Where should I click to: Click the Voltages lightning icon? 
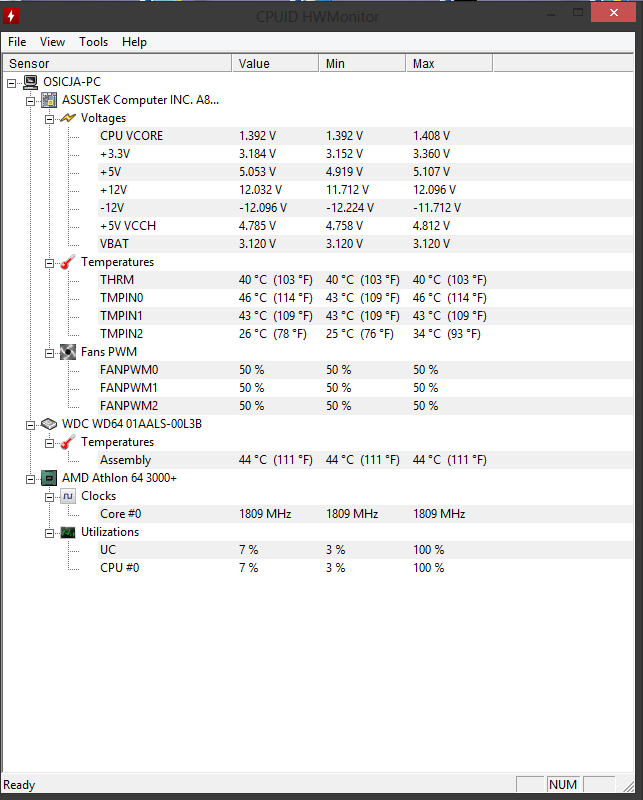click(x=67, y=118)
